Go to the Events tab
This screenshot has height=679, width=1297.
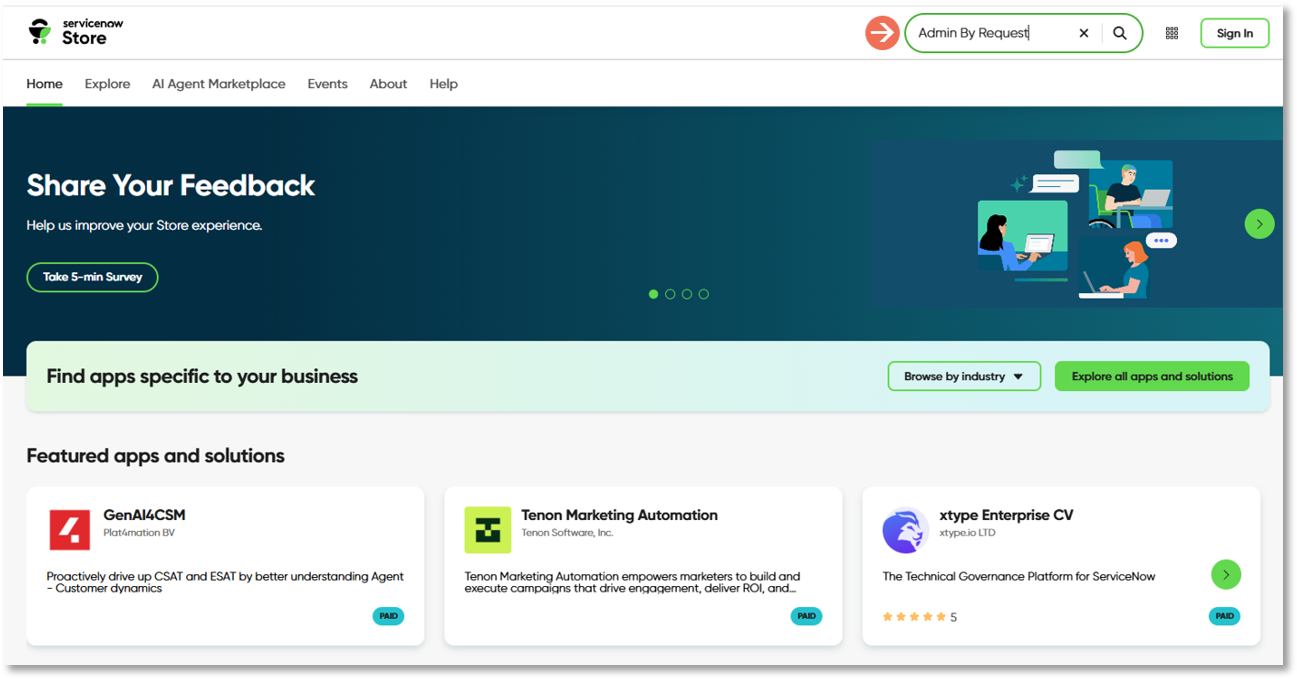point(327,84)
